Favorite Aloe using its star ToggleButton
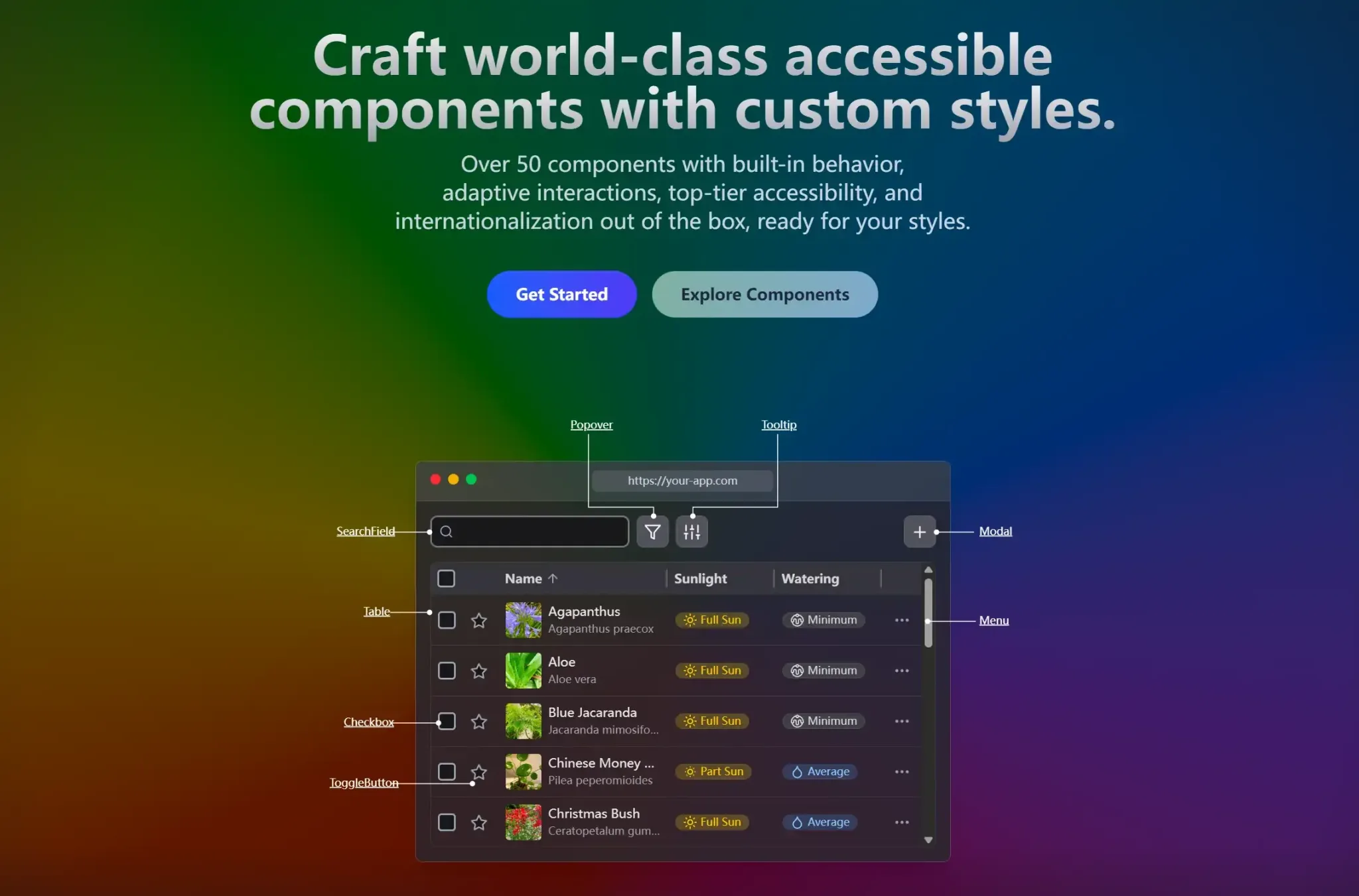Image resolution: width=1359 pixels, height=896 pixels. 478,671
